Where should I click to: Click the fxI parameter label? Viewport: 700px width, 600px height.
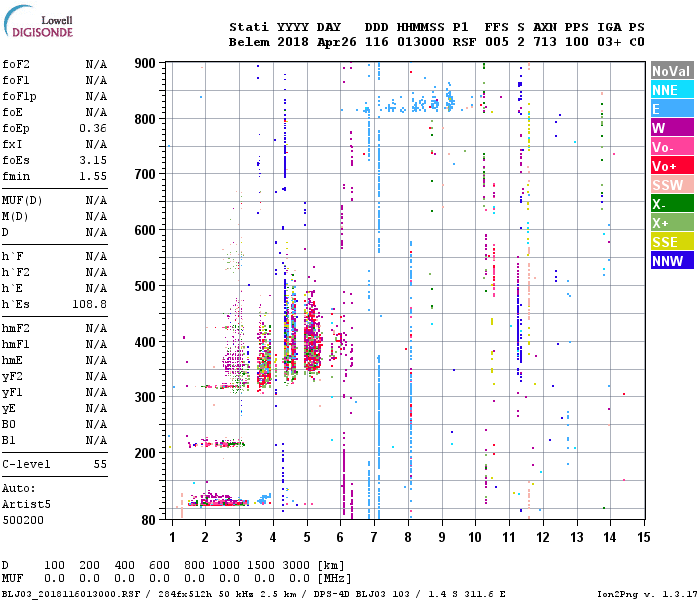click(x=12, y=144)
